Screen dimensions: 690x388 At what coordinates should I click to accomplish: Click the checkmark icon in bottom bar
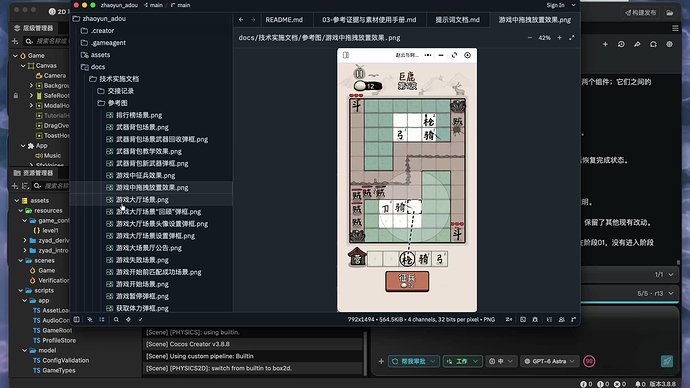pyautogui.click(x=140, y=319)
